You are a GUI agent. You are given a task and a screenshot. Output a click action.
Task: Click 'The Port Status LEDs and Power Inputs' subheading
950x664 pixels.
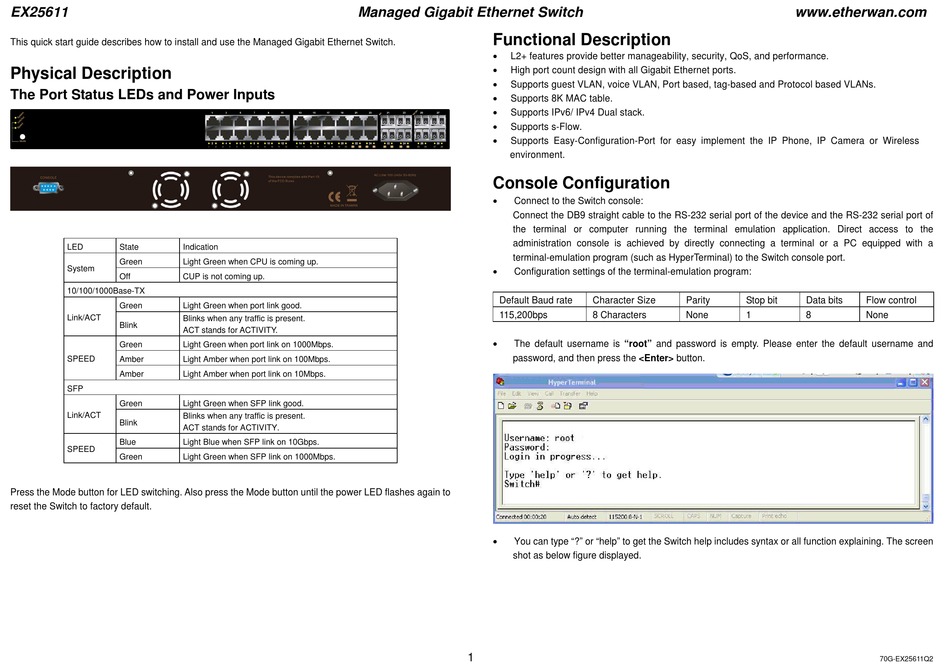click(142, 95)
